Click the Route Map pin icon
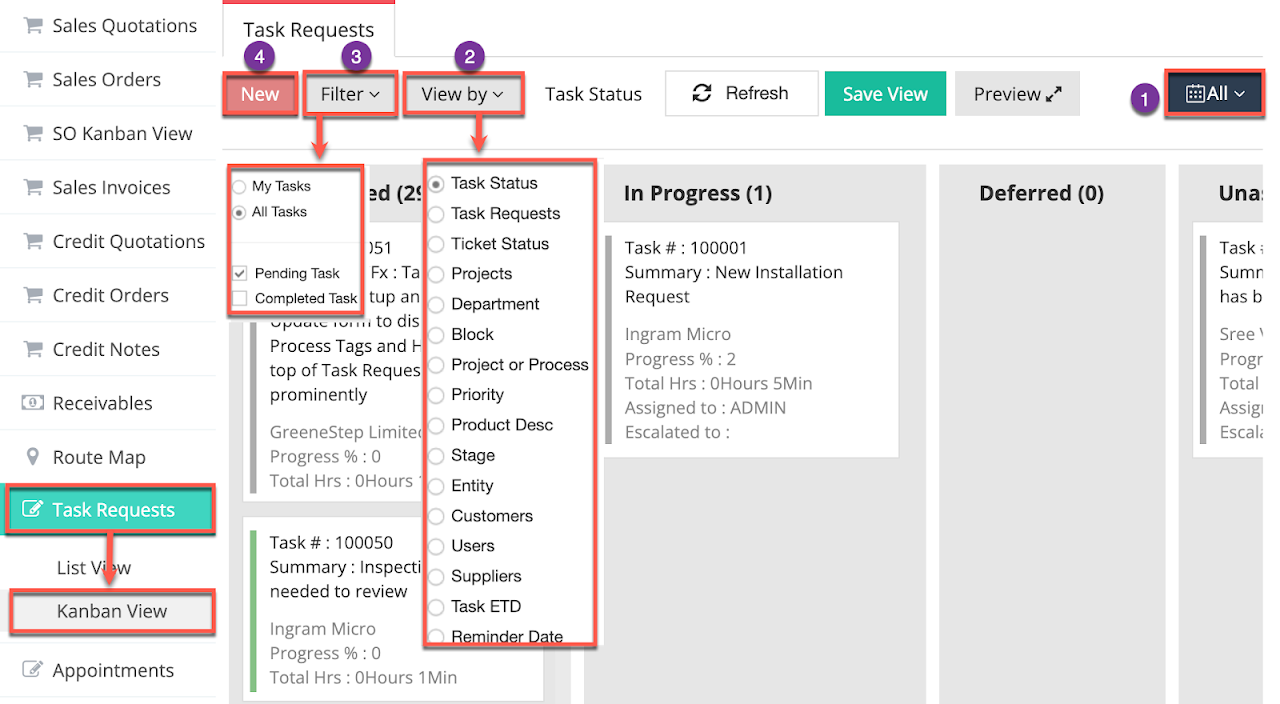Viewport: 1280px width, 704px height. coord(33,457)
